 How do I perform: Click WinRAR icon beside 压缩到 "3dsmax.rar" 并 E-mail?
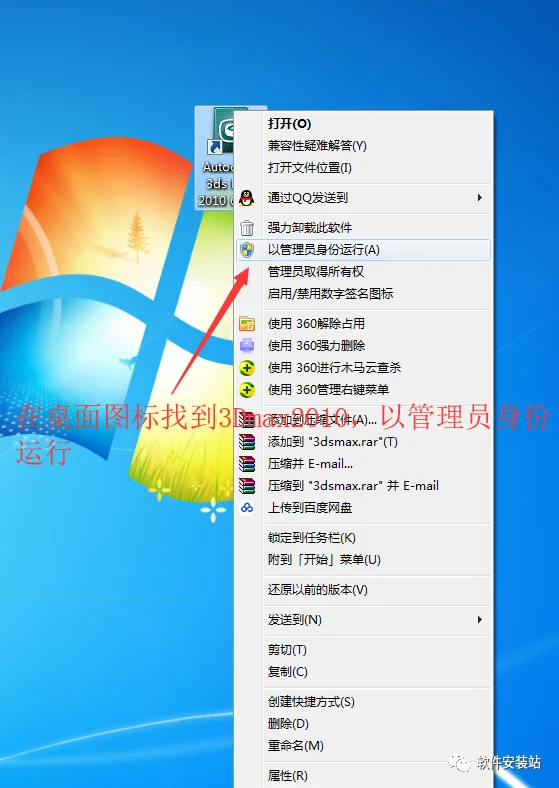point(247,486)
